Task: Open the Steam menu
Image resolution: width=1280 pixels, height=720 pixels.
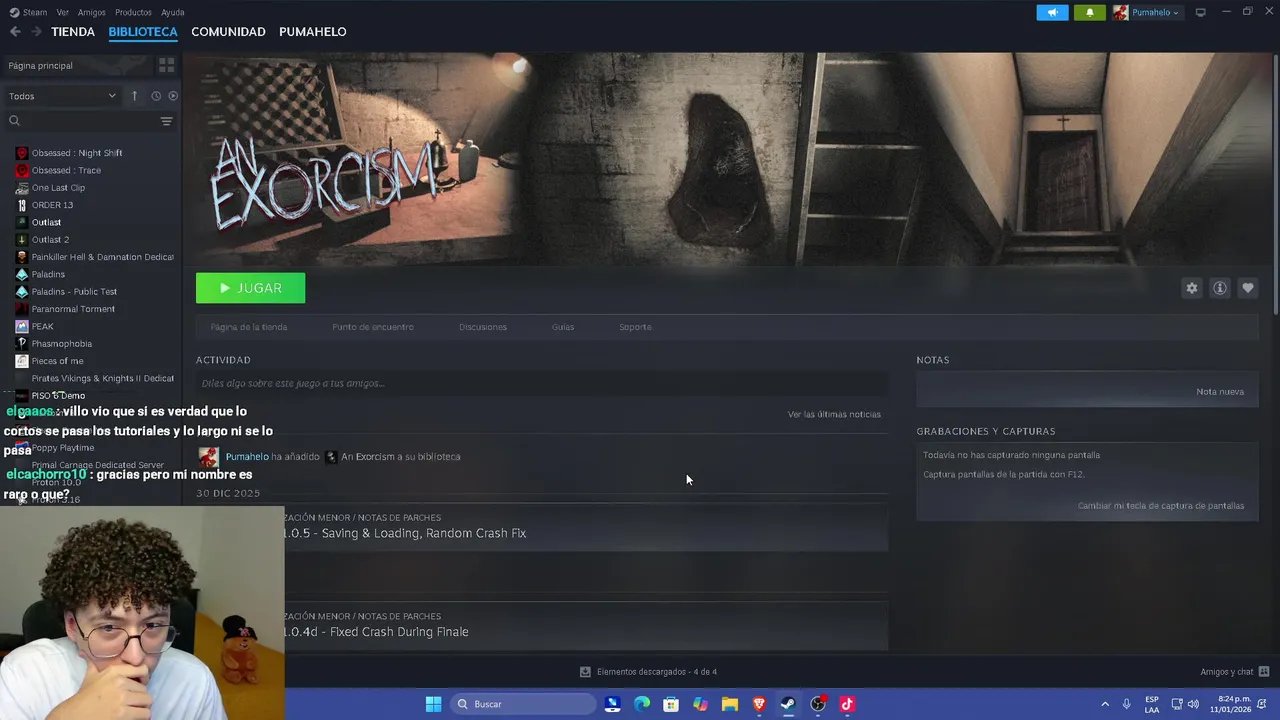Action: coord(35,12)
